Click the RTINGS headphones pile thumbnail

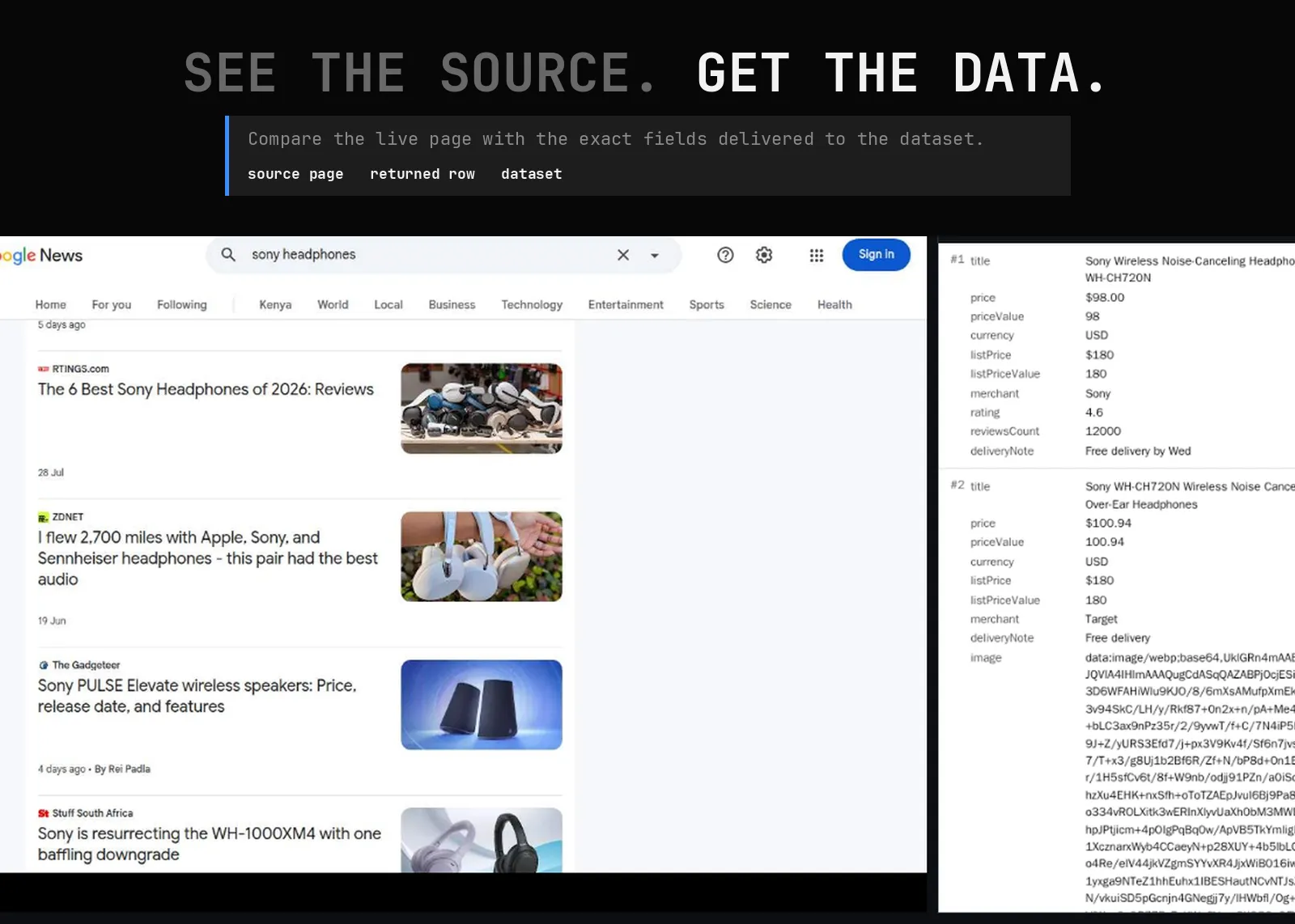(x=482, y=409)
